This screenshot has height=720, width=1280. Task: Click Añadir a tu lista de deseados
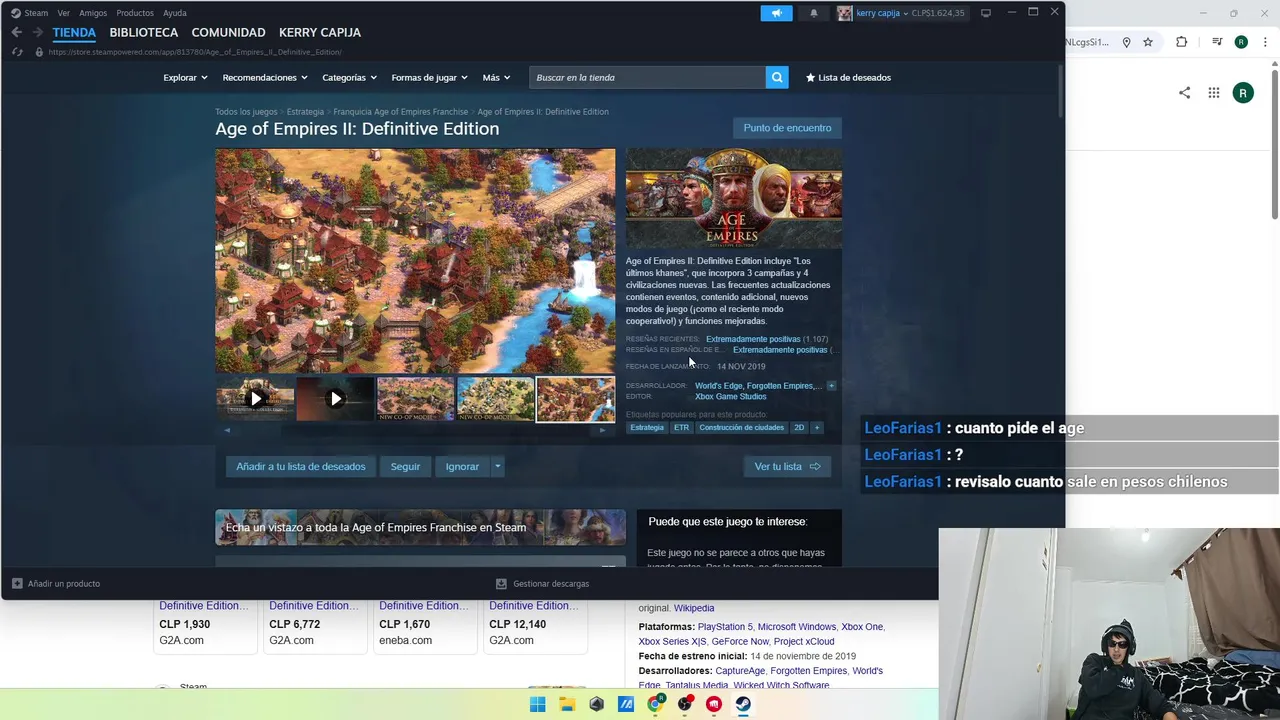point(301,466)
